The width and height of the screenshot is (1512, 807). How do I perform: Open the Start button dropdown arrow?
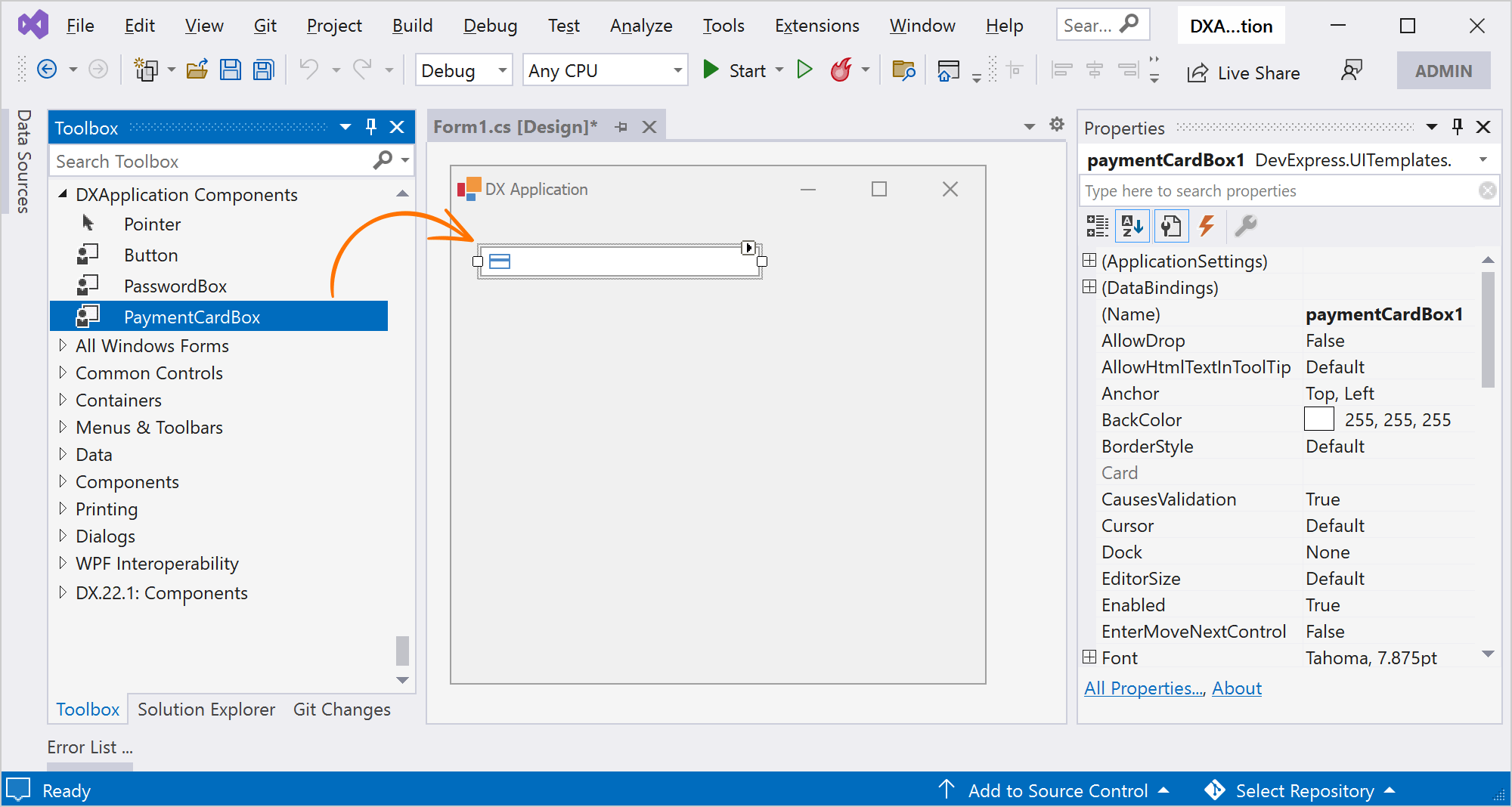pos(779,70)
